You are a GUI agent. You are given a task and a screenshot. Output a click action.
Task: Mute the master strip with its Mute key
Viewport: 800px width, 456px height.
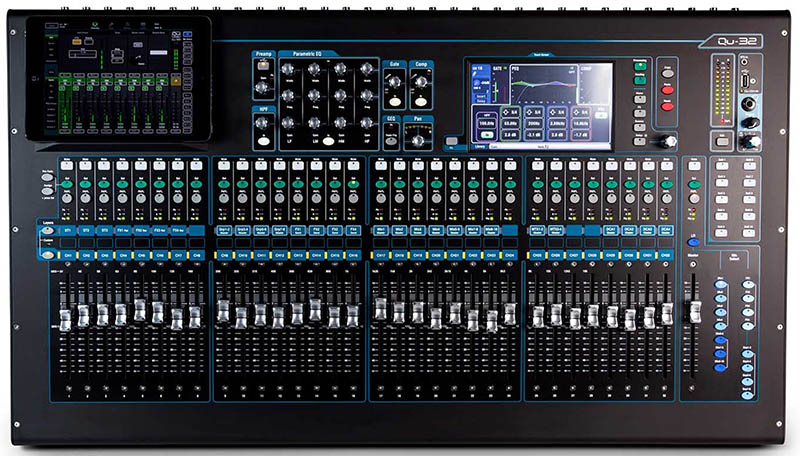tap(694, 165)
